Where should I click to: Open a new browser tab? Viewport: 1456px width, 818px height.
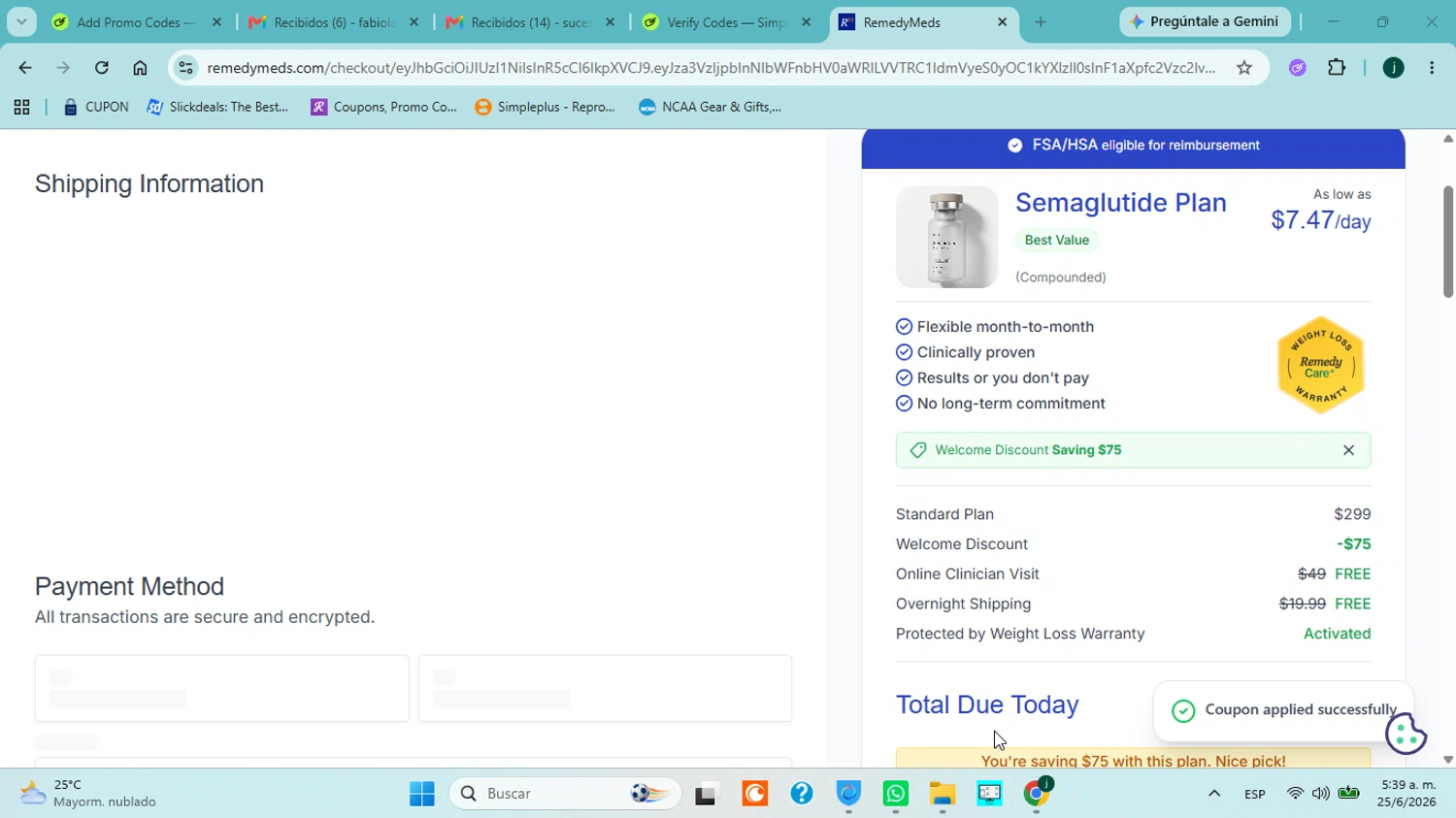(1041, 21)
